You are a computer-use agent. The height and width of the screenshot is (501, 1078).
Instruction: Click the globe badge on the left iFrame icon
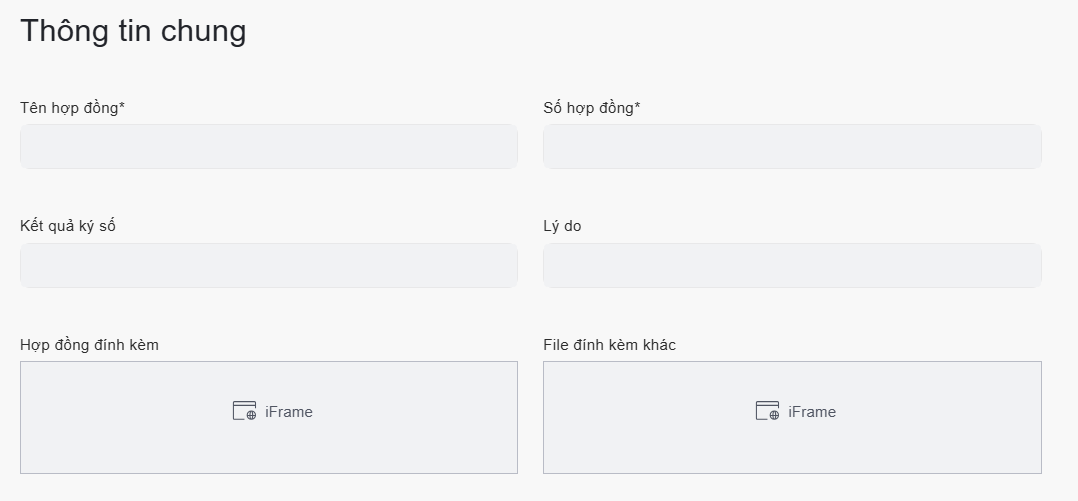click(x=251, y=415)
